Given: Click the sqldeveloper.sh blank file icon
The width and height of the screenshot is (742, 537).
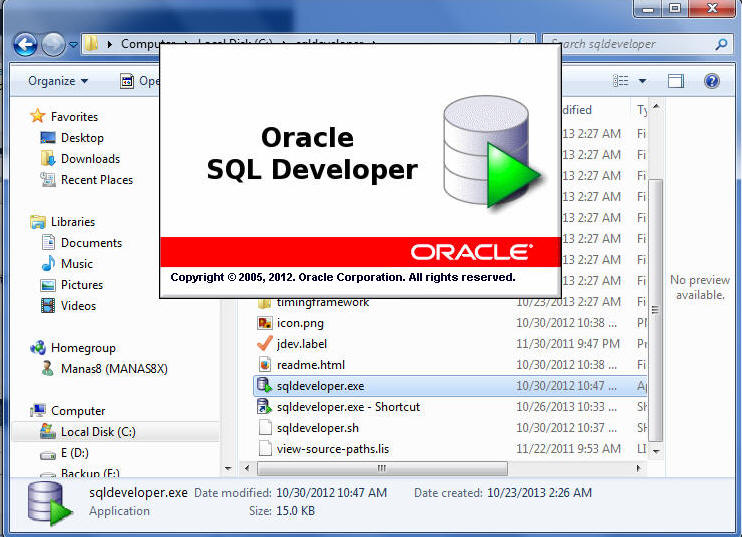Looking at the screenshot, I should click(x=265, y=428).
